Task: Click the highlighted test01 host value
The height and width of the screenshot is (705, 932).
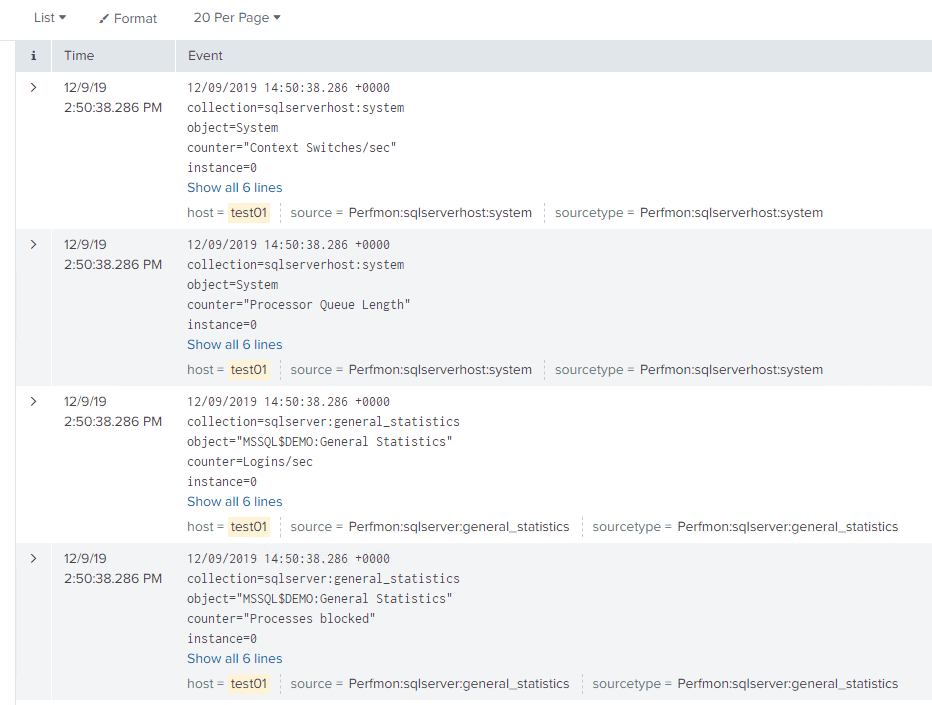Action: (249, 212)
